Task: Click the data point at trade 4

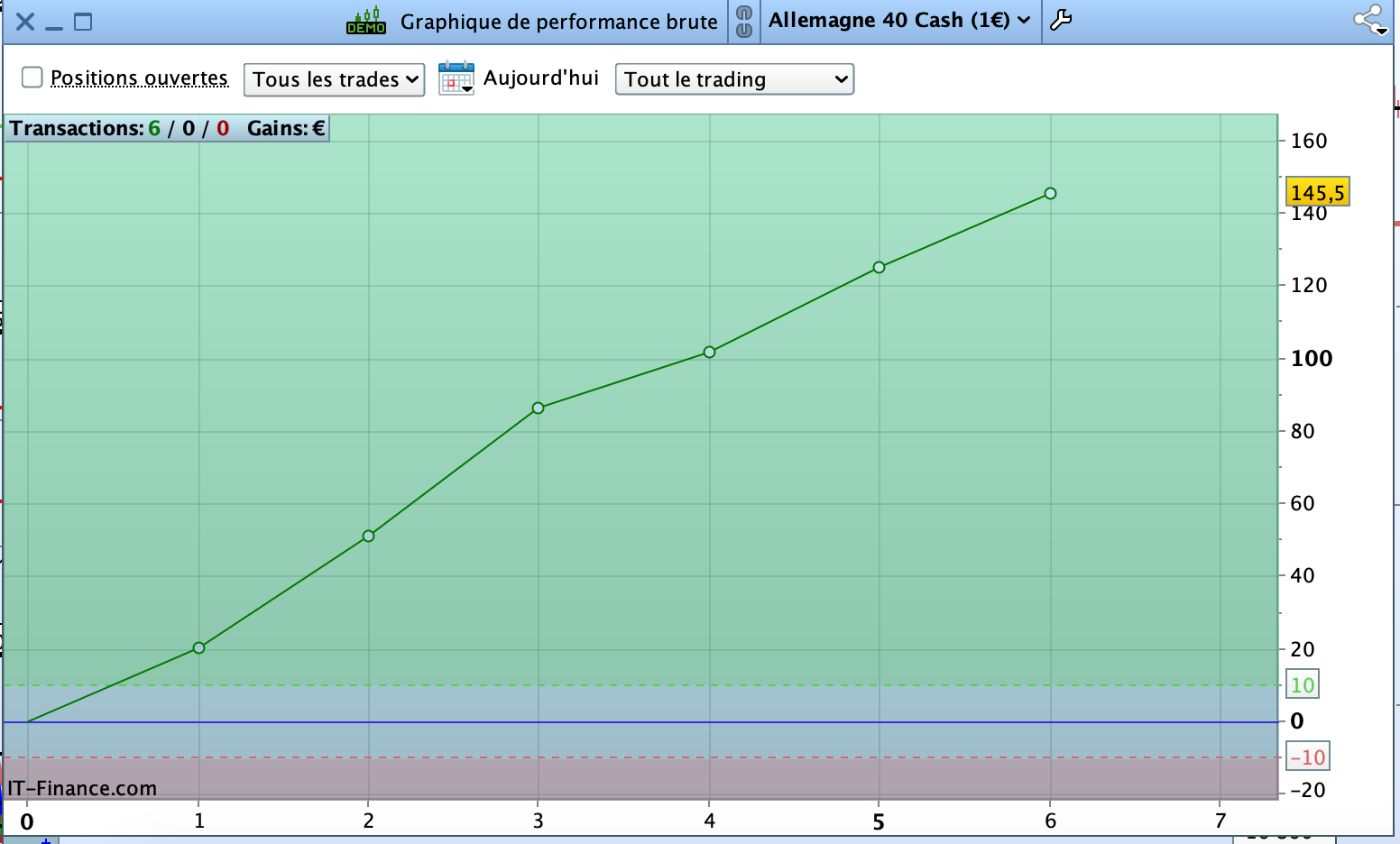Action: (710, 352)
